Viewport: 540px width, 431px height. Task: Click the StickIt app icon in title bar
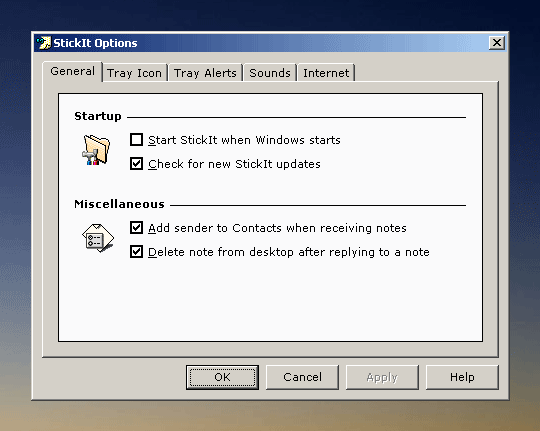43,43
